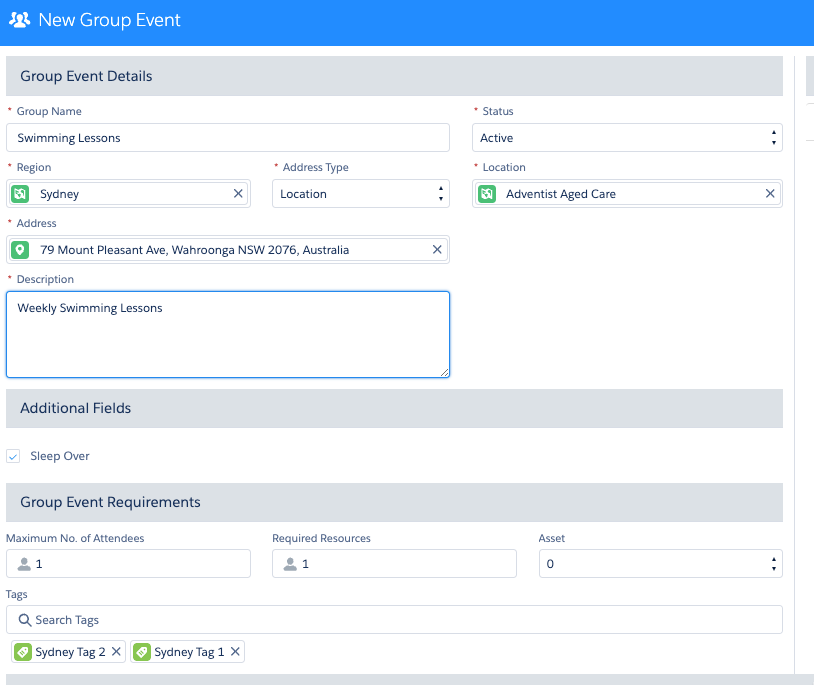Click the green Sydney region map icon

20,194
